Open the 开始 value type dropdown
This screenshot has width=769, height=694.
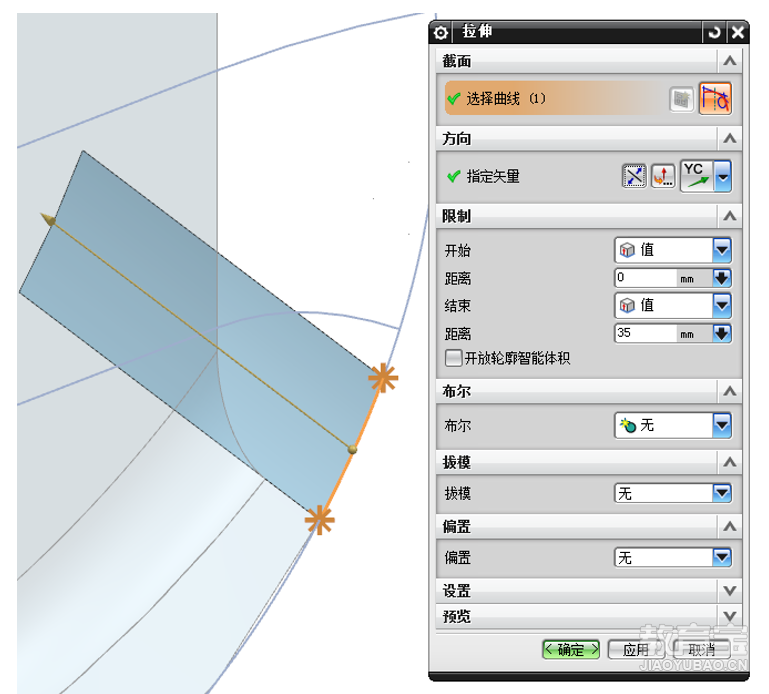[x=673, y=250]
